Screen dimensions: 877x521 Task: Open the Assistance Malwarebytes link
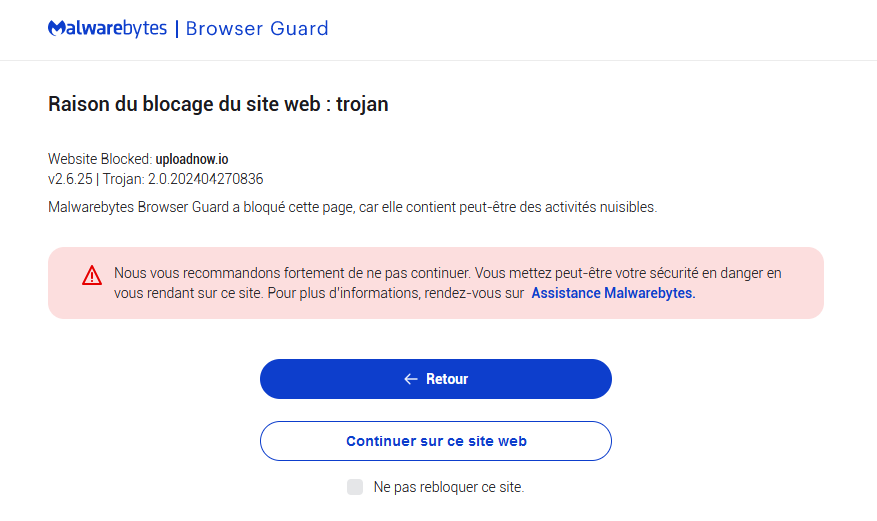point(612,294)
